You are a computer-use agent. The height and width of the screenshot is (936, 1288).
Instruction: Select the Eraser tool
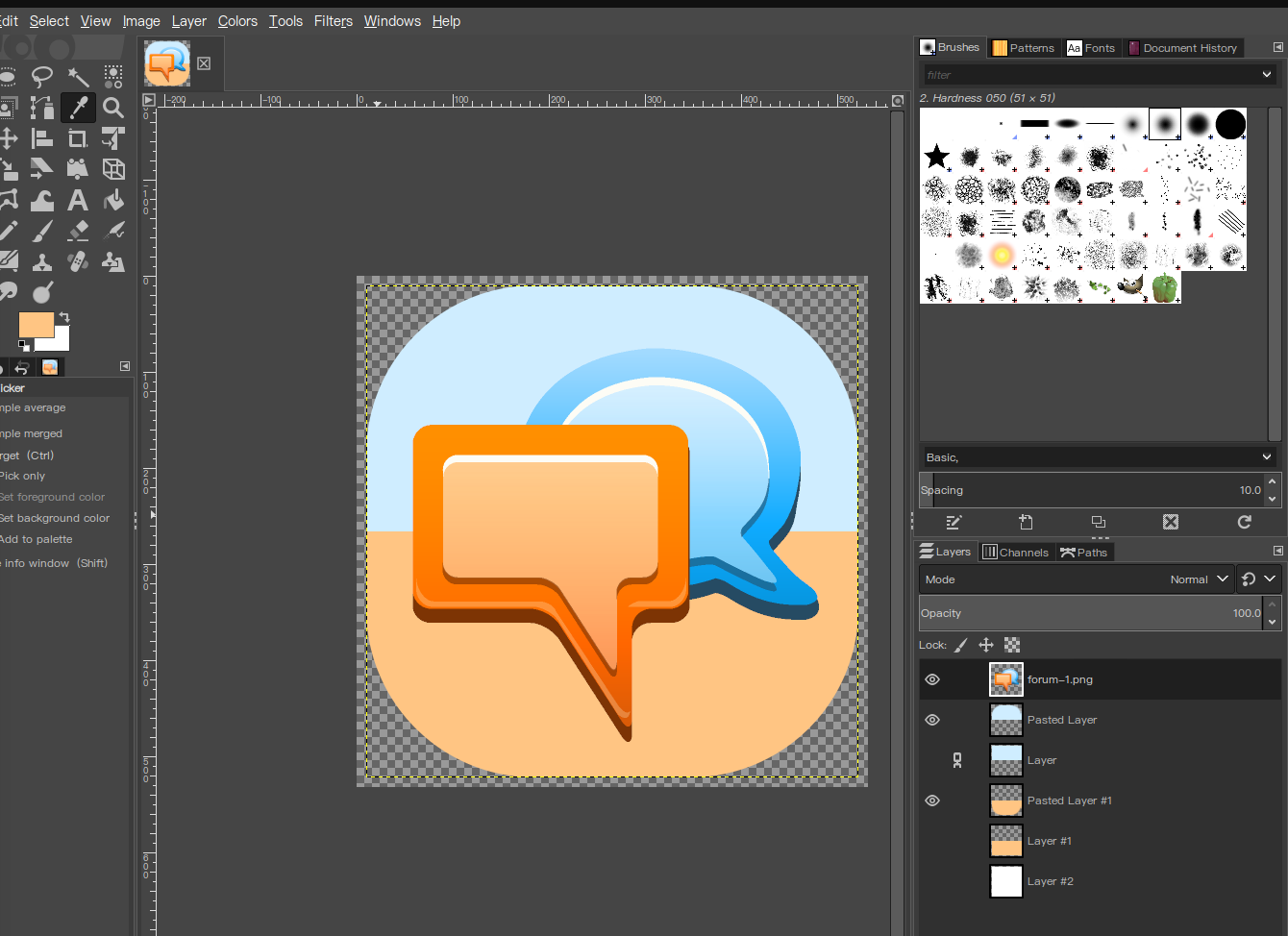coord(79,231)
